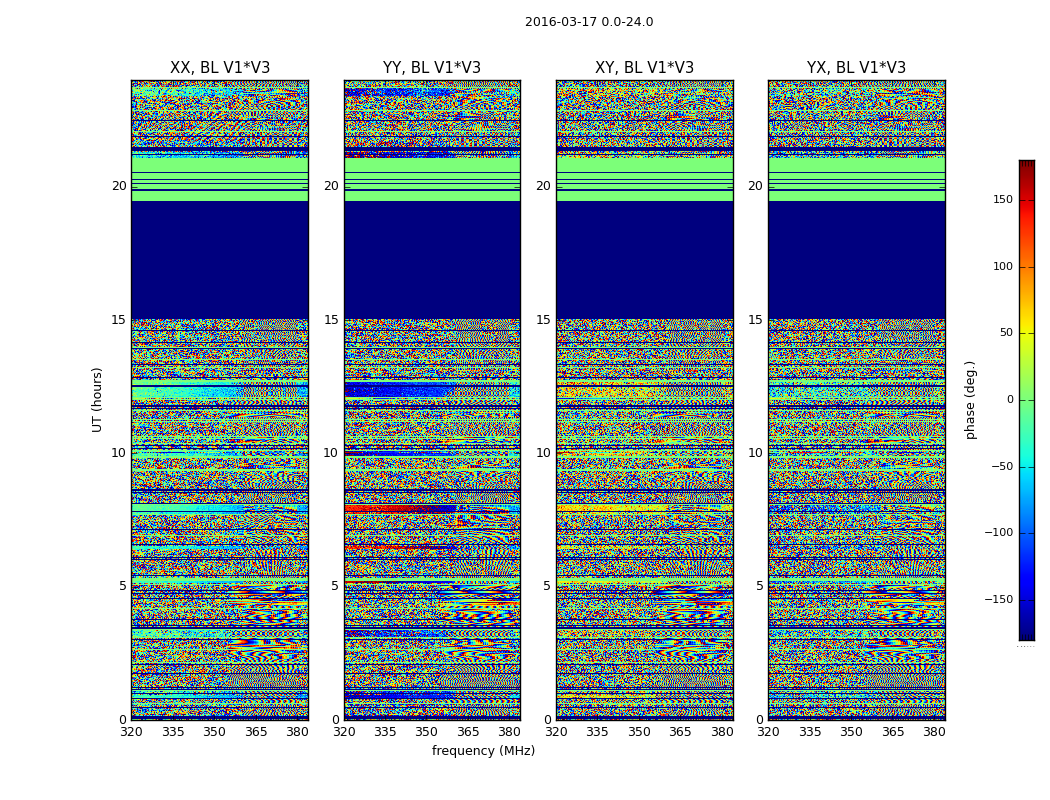Select the "−150" colorbar tick label
Screen dimensions: 1050x800
pyautogui.click(x=998, y=600)
